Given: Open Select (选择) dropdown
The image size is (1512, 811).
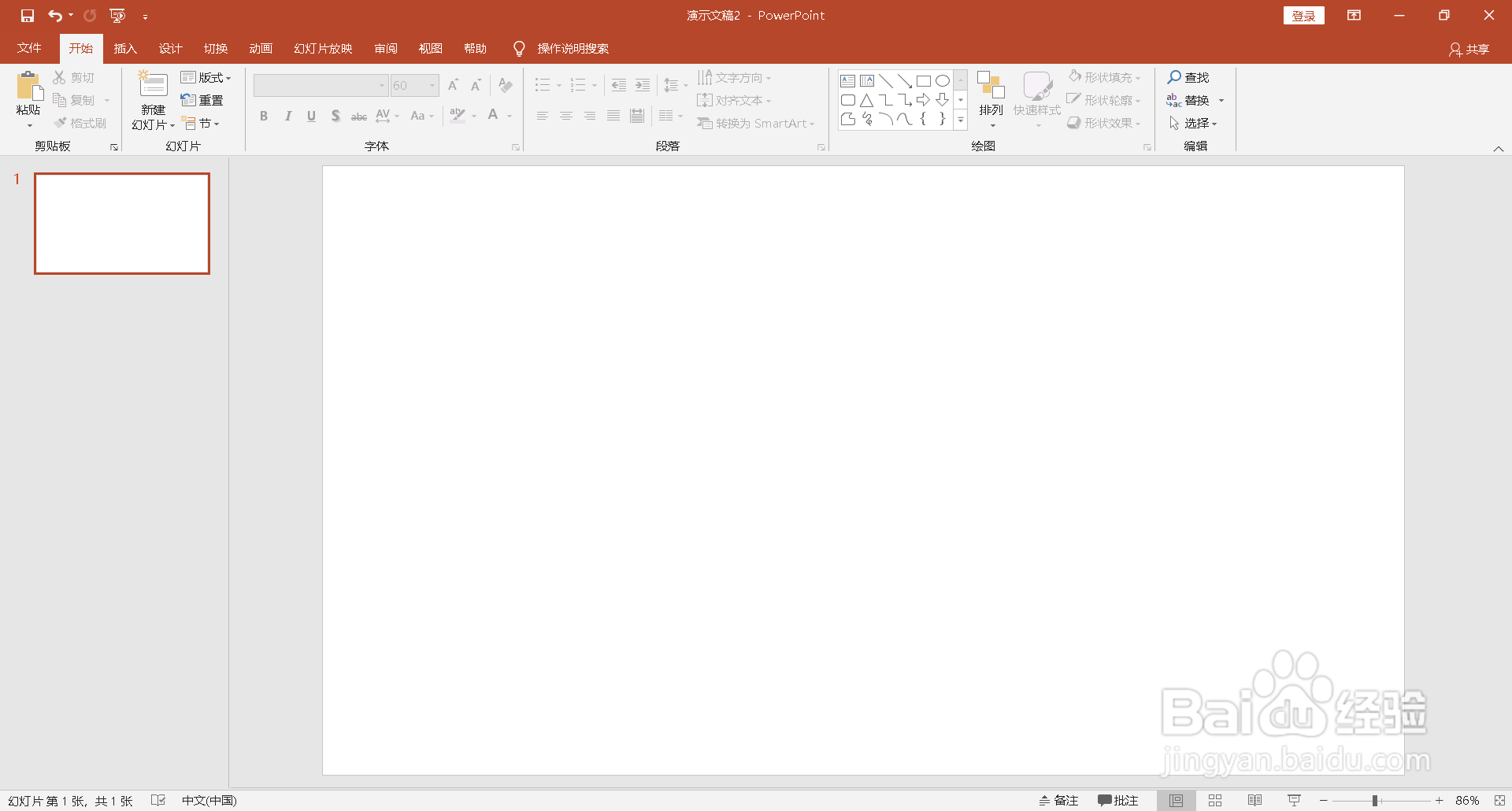Looking at the screenshot, I should (x=1192, y=123).
